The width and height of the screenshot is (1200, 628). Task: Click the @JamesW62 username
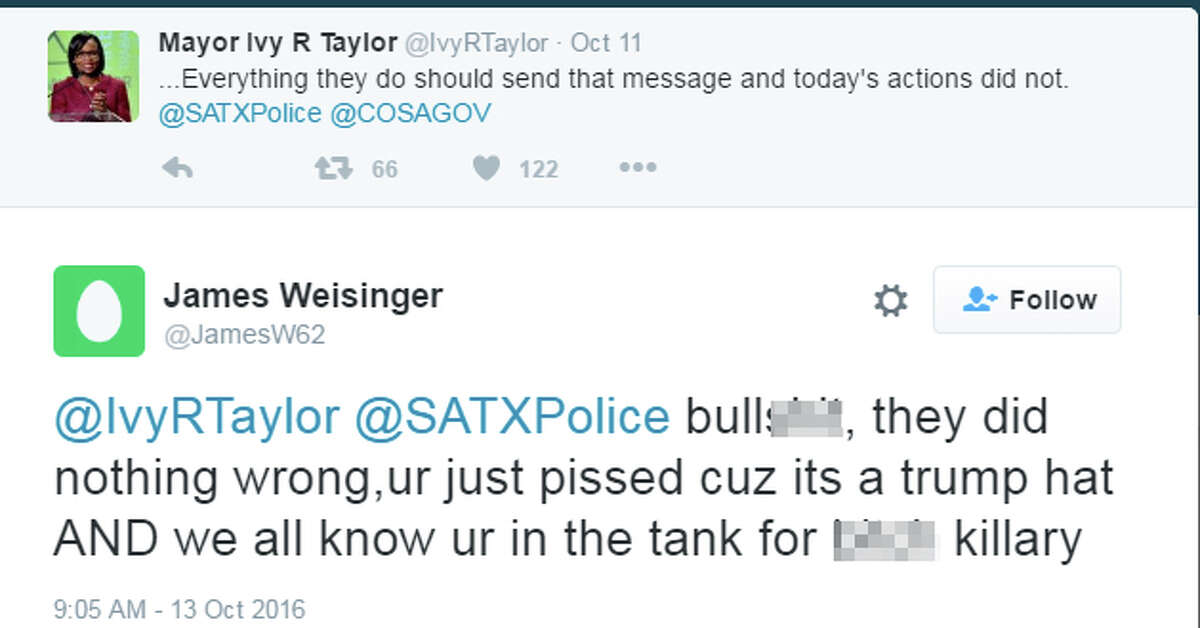[x=244, y=336]
